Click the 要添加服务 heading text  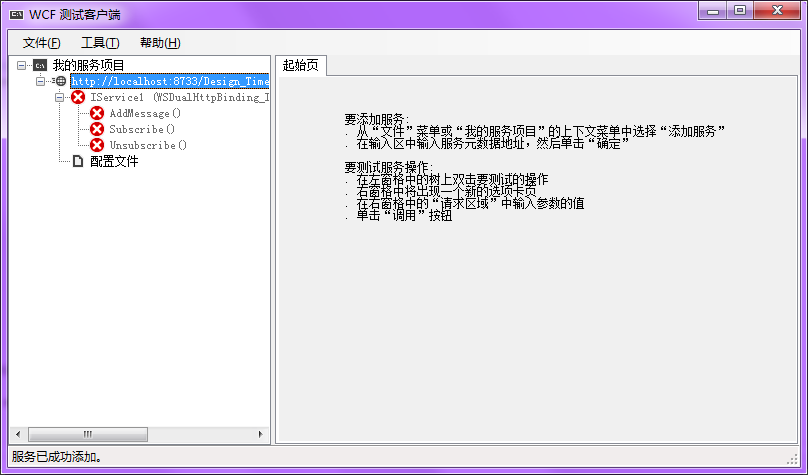pos(377,120)
